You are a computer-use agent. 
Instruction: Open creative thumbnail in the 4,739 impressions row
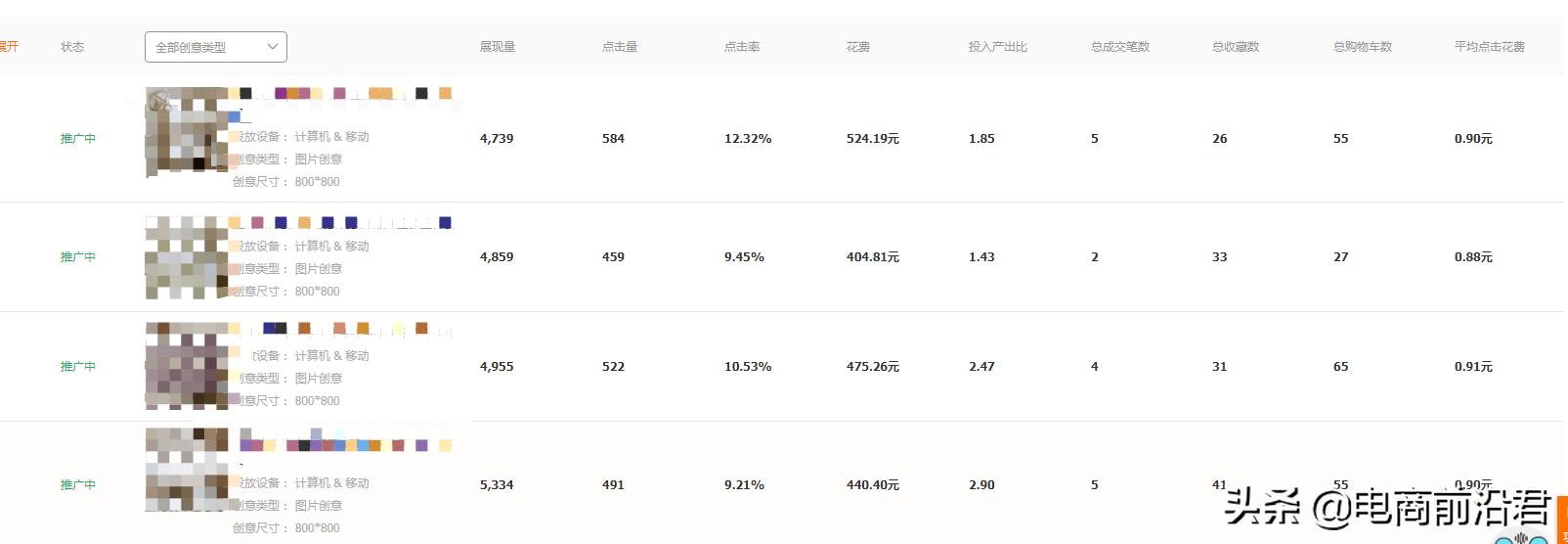click(187, 132)
